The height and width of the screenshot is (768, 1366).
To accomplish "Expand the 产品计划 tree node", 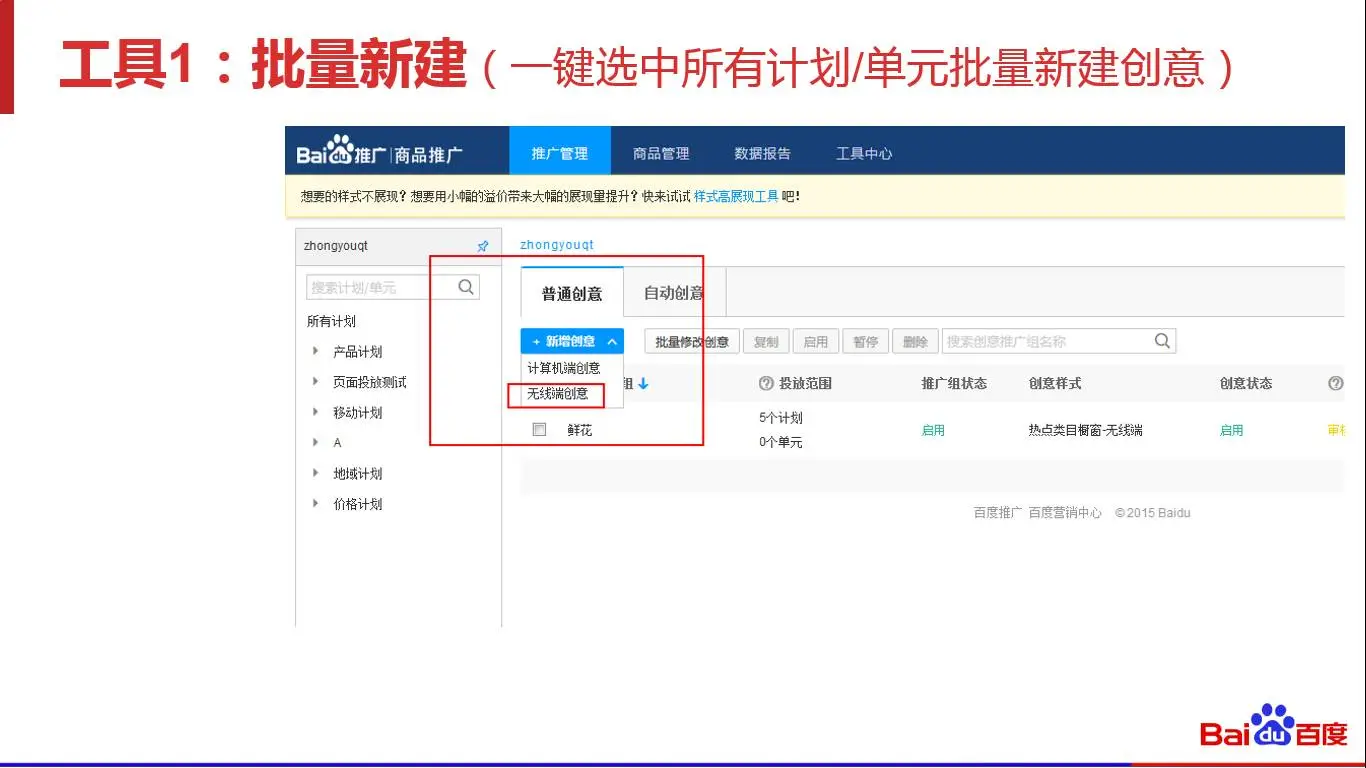I will (x=315, y=351).
